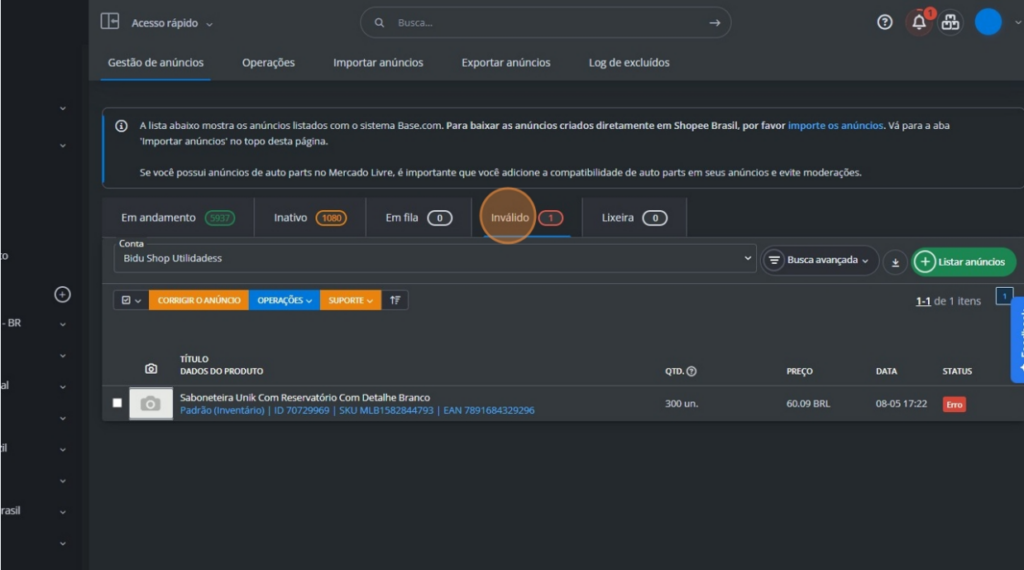Viewport: 1024px width, 570px height.
Task: Open the blue user profile avatar
Action: tap(988, 22)
